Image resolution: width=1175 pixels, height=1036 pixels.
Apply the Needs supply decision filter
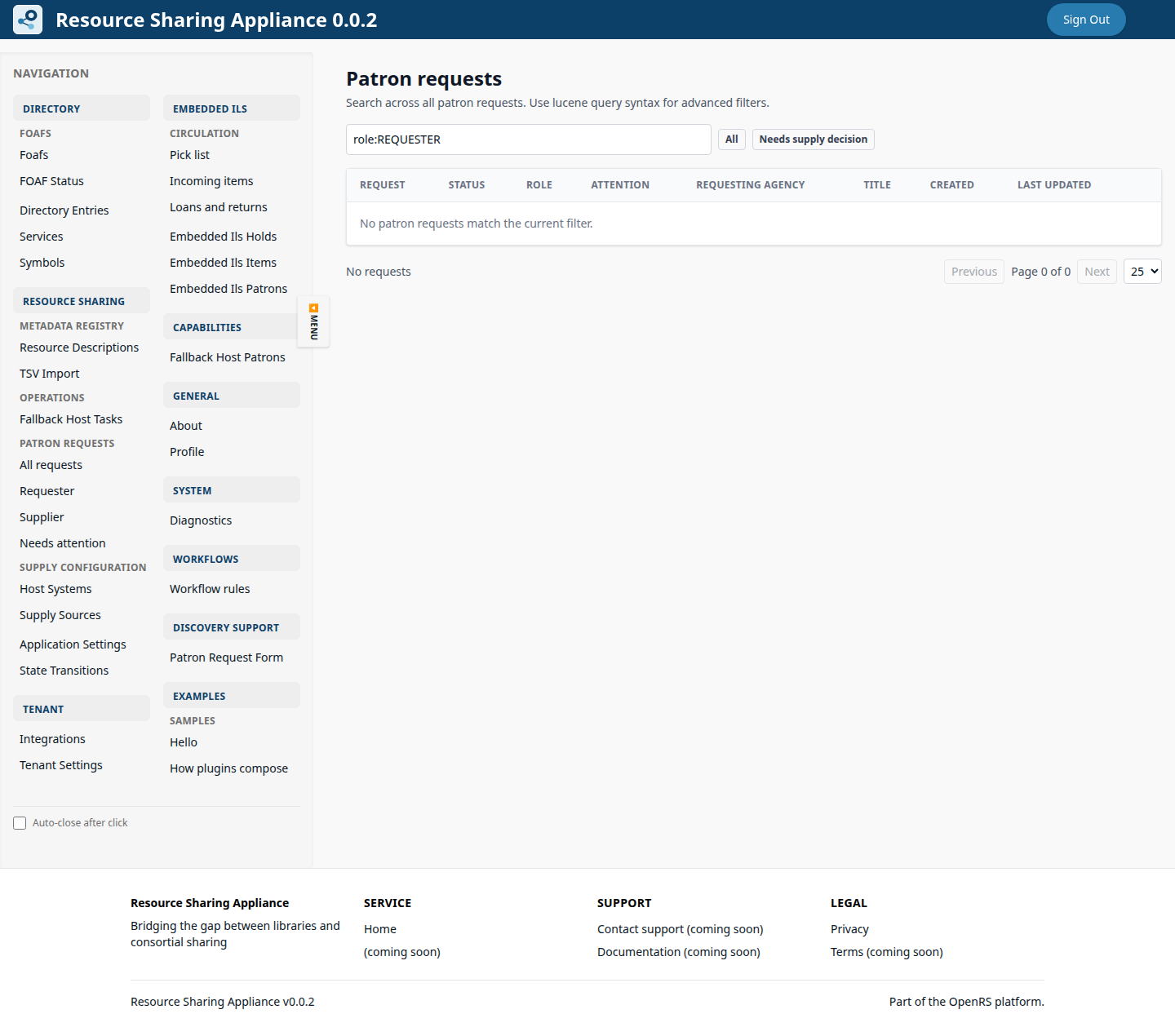pyautogui.click(x=814, y=139)
